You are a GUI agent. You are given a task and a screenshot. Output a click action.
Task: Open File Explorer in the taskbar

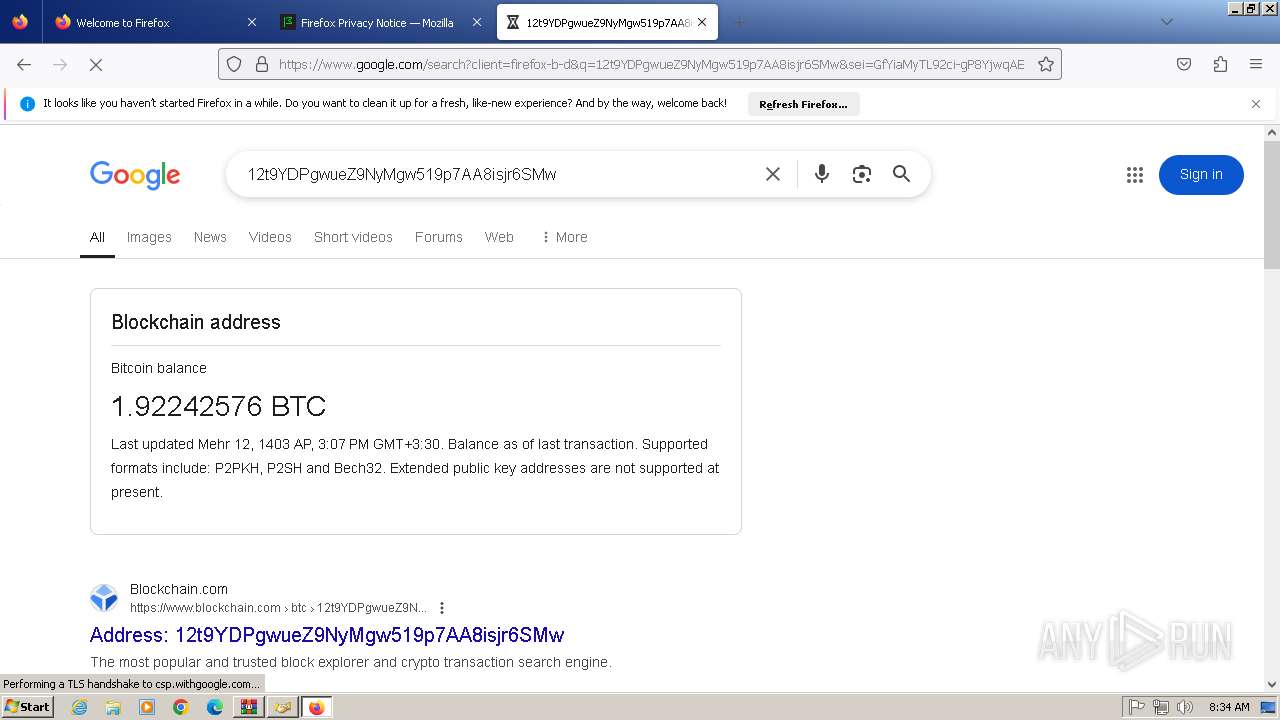tap(113, 707)
